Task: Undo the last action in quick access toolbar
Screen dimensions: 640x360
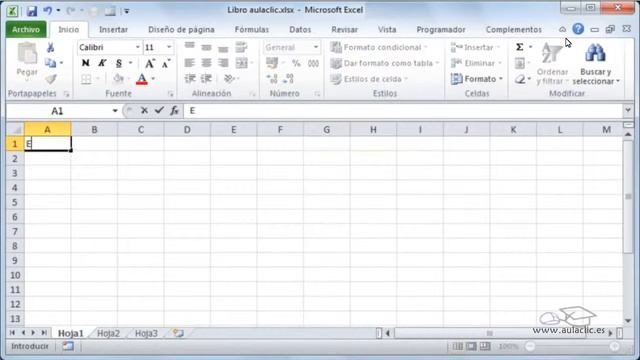Action: click(48, 11)
